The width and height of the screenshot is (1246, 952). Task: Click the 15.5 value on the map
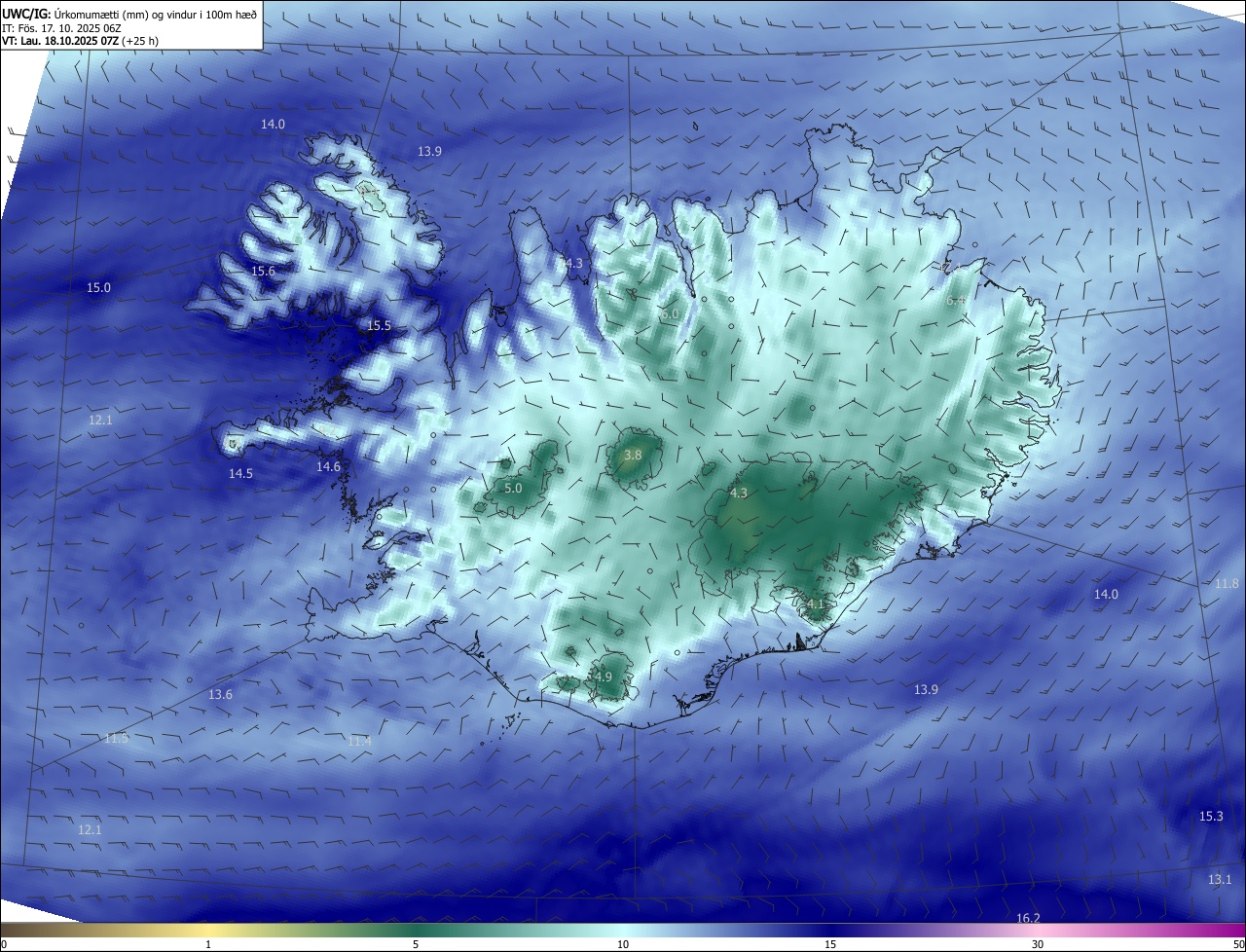coord(379,326)
